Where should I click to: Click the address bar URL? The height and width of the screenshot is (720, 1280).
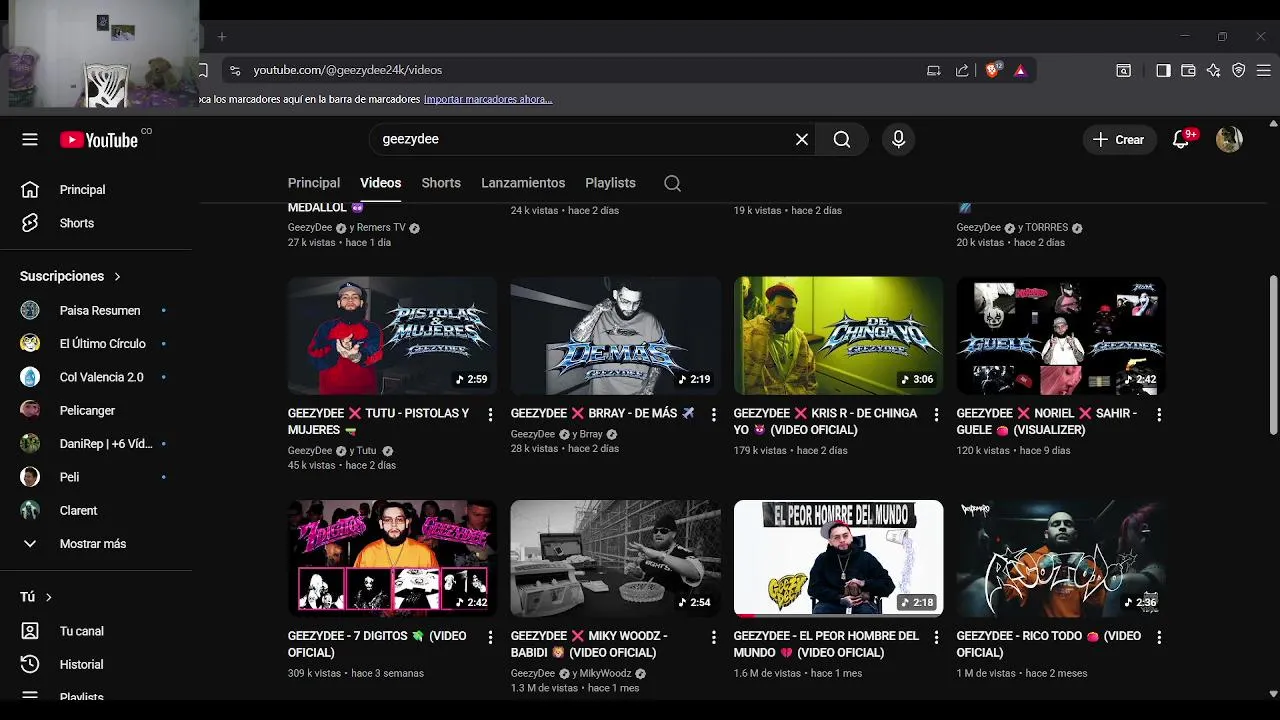click(347, 70)
